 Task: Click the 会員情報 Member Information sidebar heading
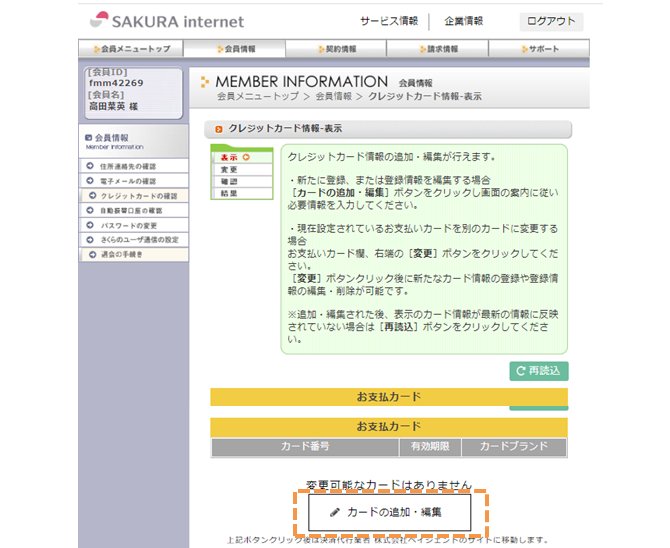click(133, 141)
